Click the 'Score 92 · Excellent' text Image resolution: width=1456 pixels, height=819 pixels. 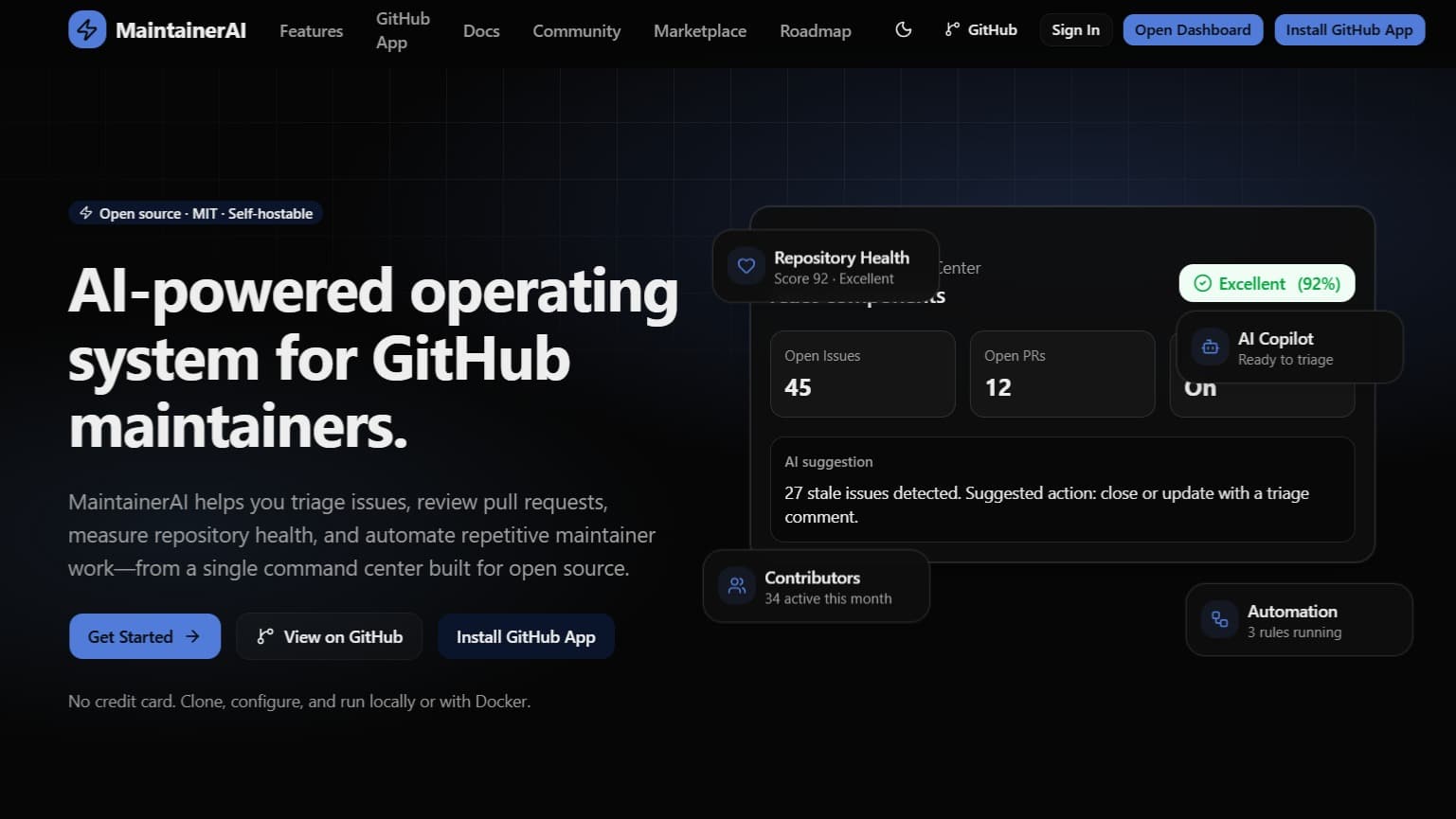834,278
